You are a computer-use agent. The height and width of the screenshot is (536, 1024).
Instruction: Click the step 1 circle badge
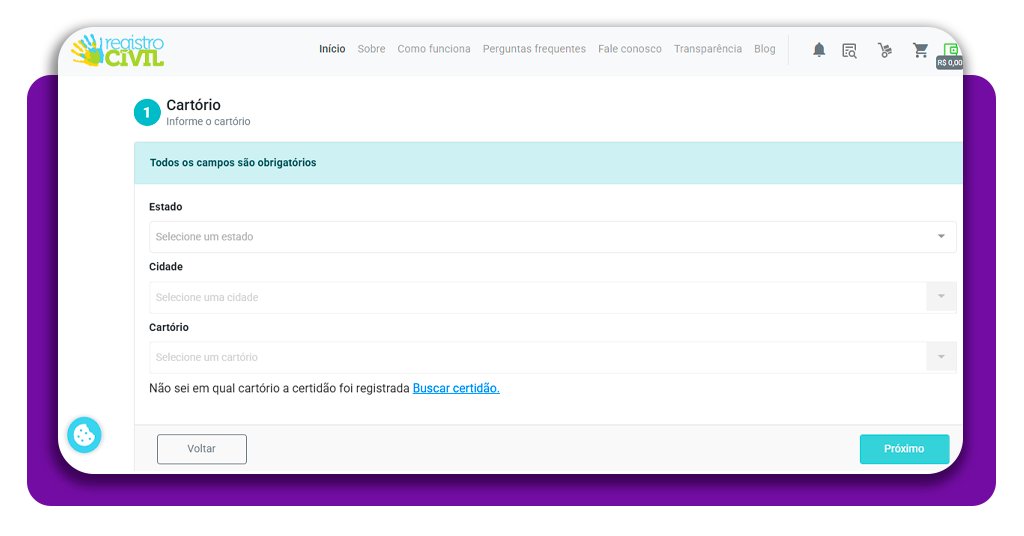pyautogui.click(x=147, y=113)
